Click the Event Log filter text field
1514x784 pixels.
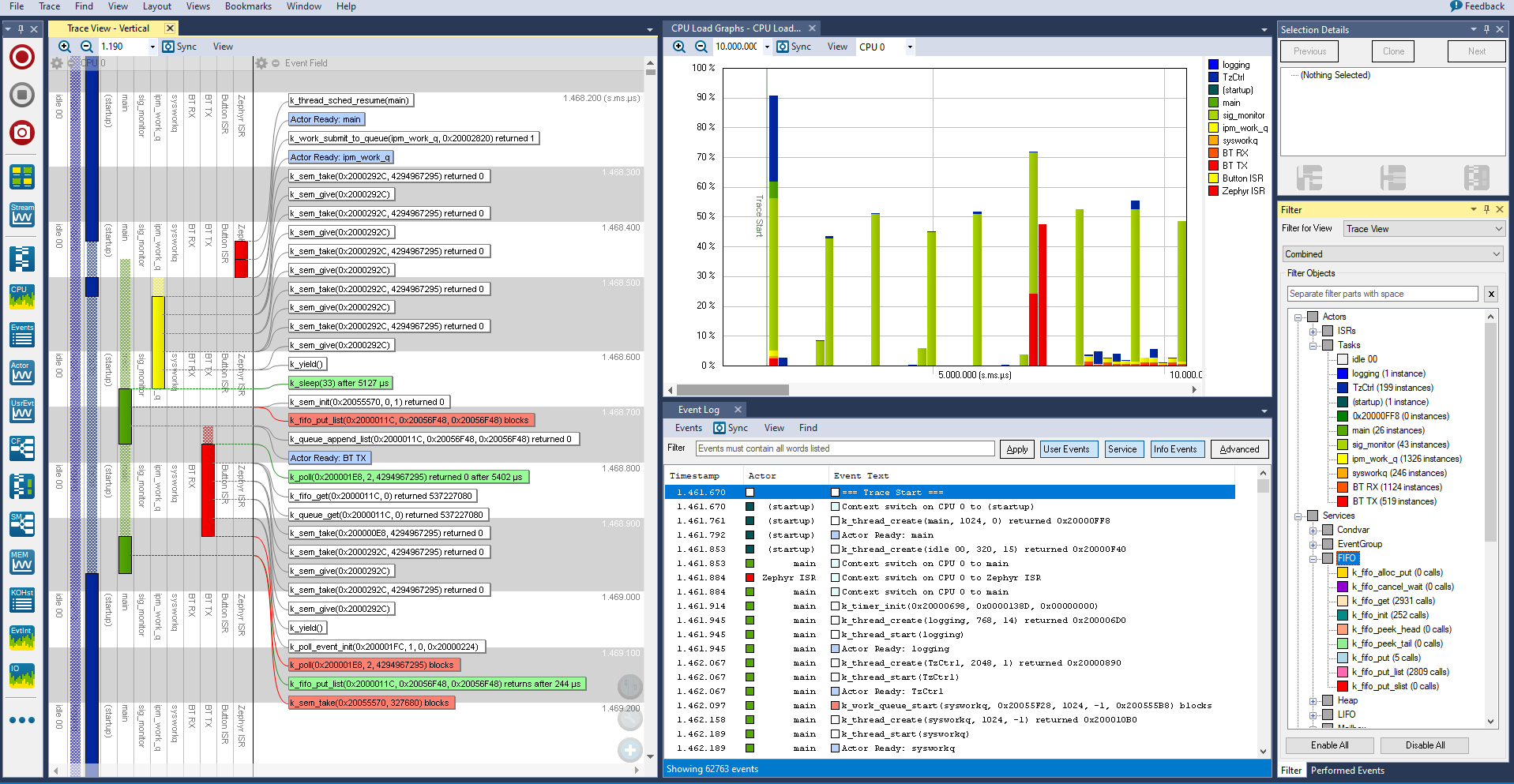844,448
